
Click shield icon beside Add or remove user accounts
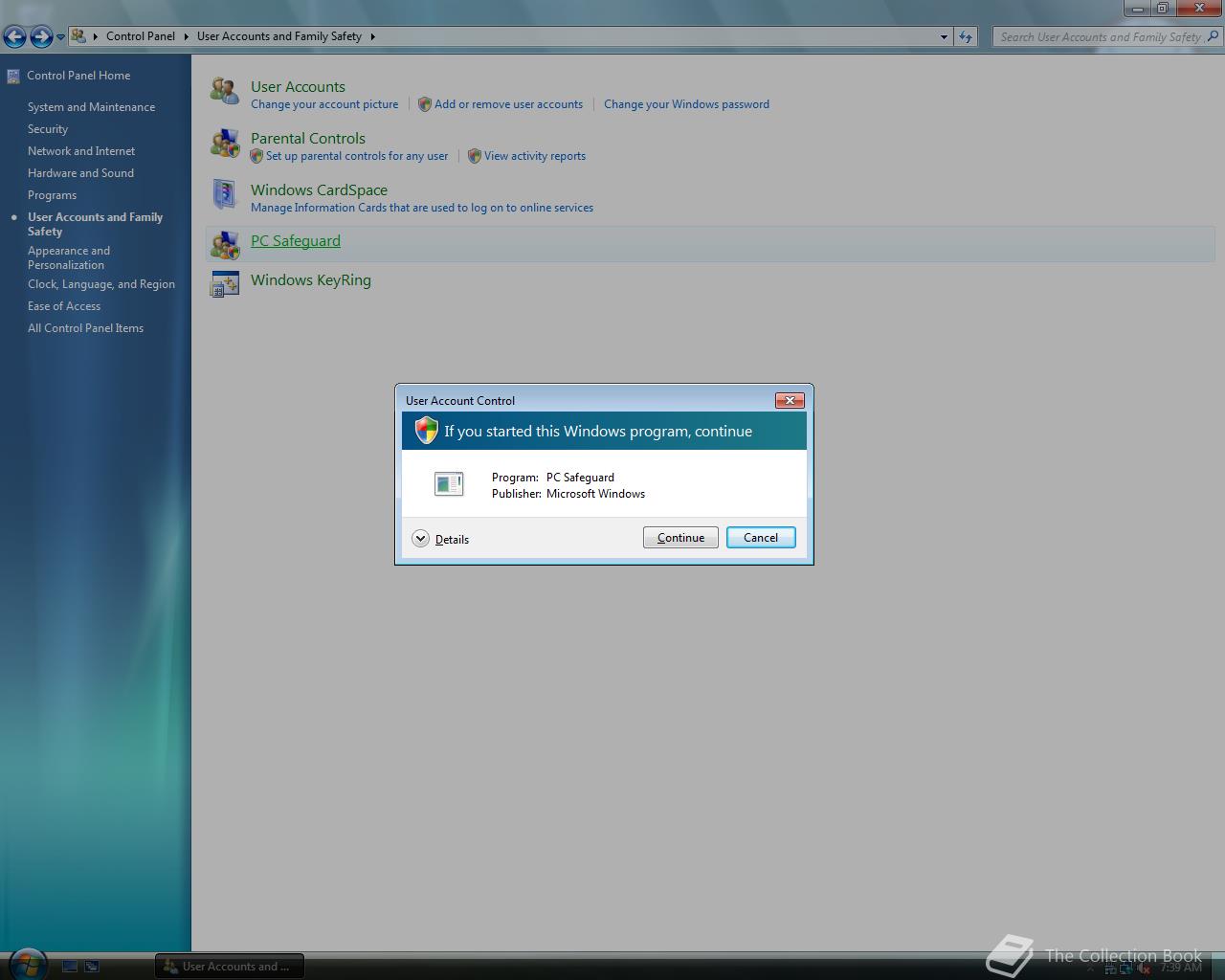click(x=425, y=104)
